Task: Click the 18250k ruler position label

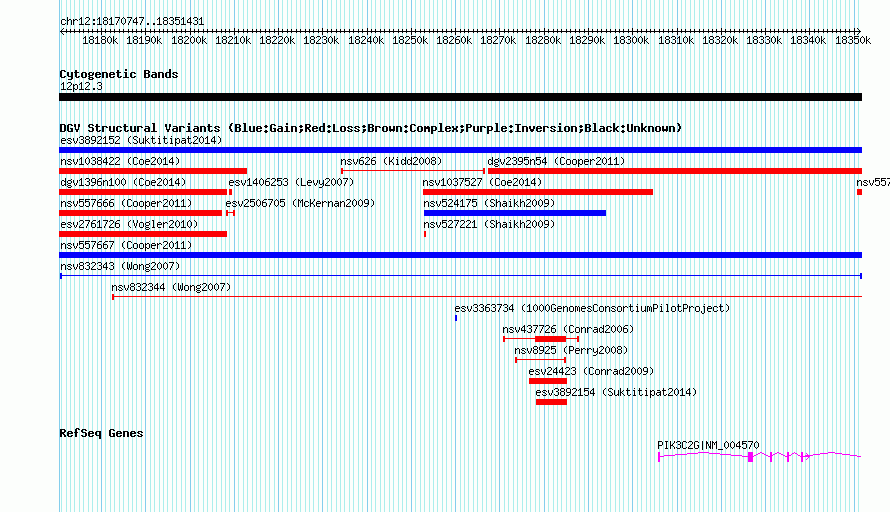Action: pos(410,40)
